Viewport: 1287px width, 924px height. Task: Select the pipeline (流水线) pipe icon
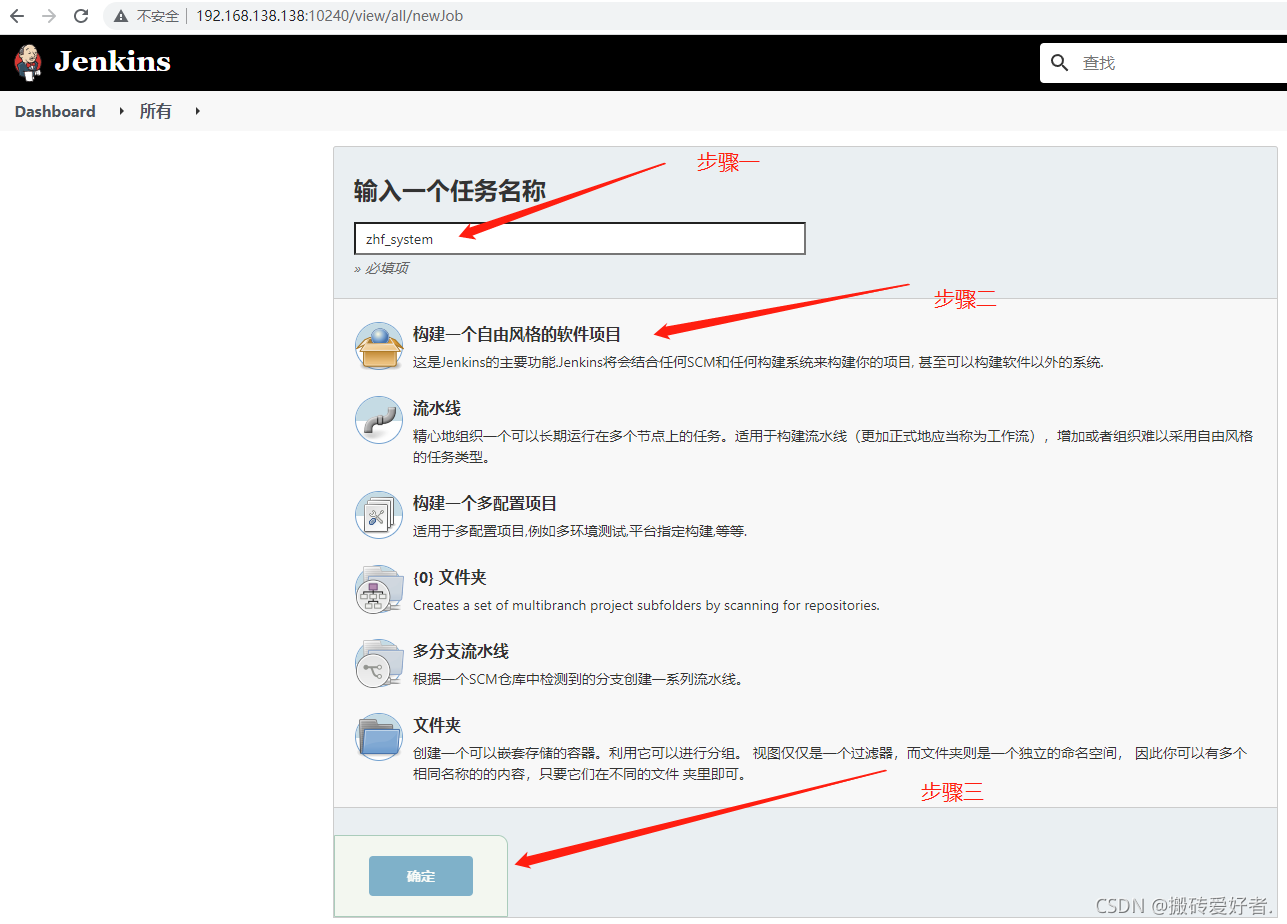click(379, 420)
